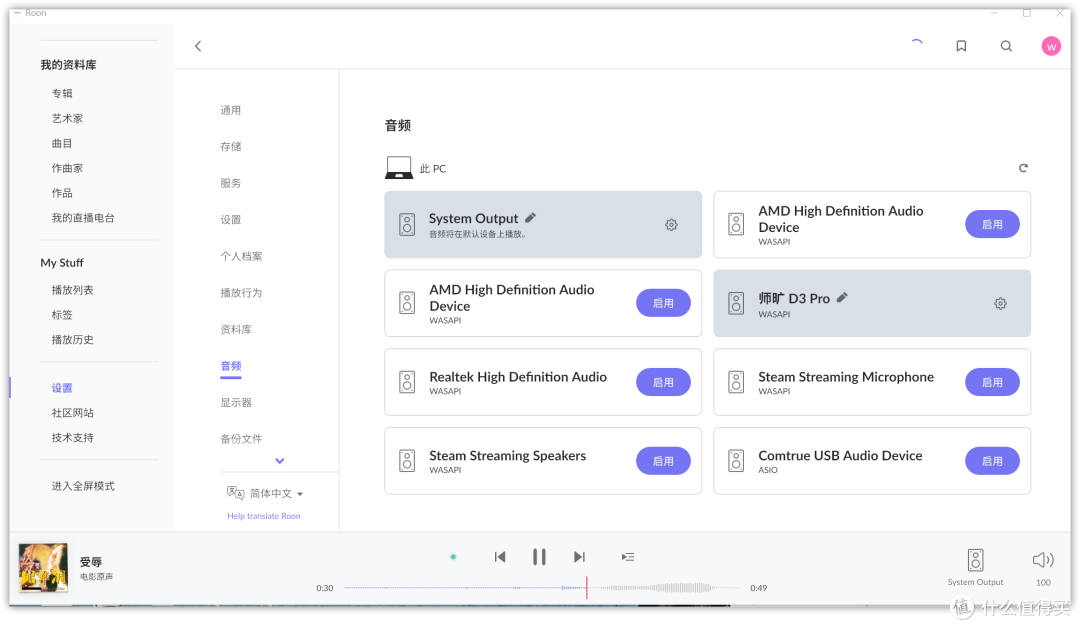This screenshot has width=1080, height=630.
Task: Enable Realtek High Definition Audio
Action: click(x=663, y=382)
